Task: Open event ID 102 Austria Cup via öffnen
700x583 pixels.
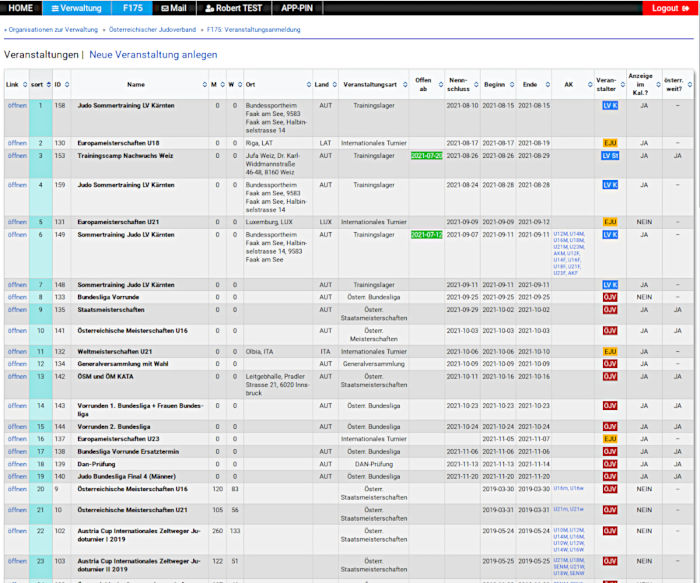Action: (17, 531)
